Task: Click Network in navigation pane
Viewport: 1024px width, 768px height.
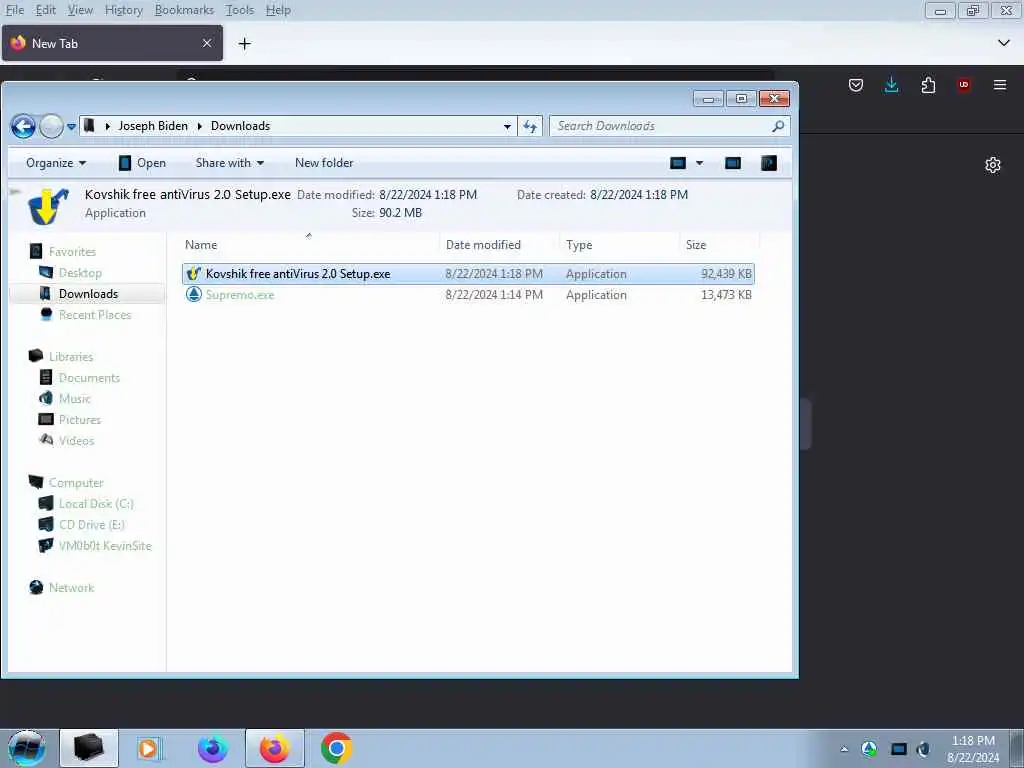Action: click(x=71, y=588)
